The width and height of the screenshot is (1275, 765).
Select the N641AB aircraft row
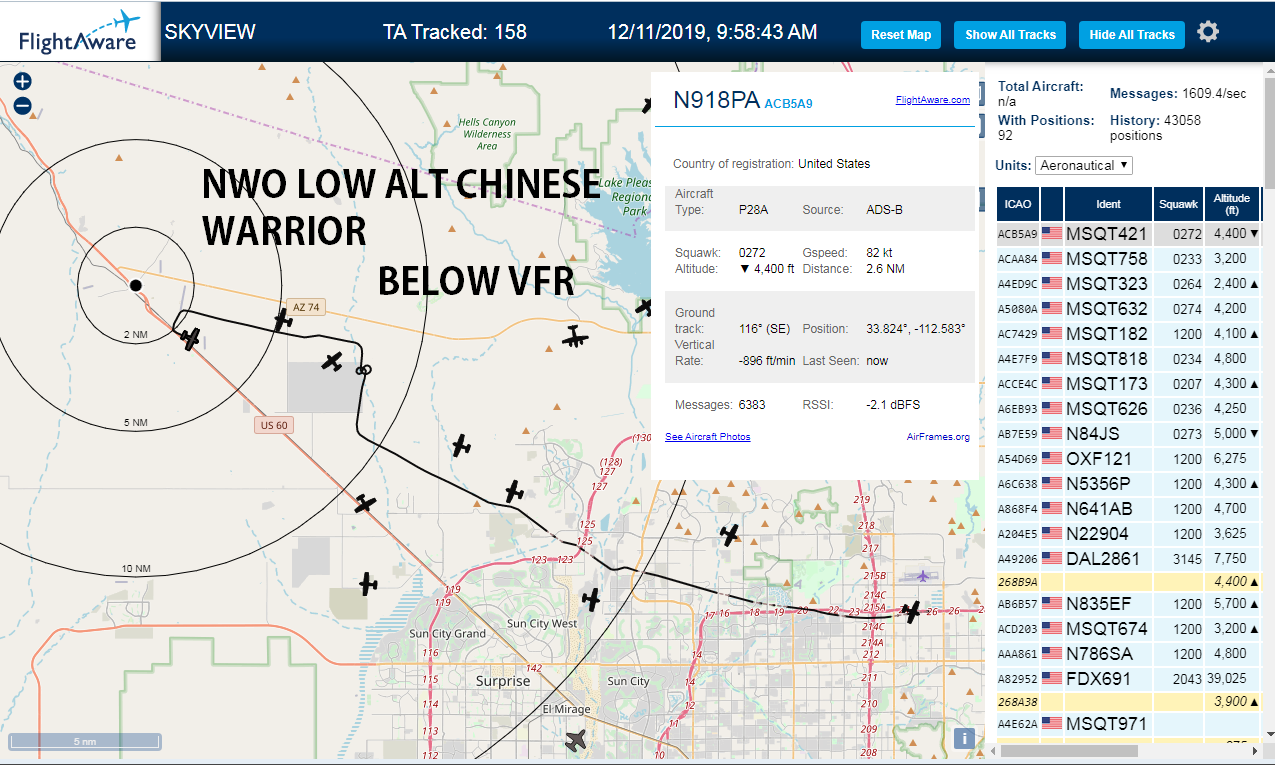(1129, 509)
